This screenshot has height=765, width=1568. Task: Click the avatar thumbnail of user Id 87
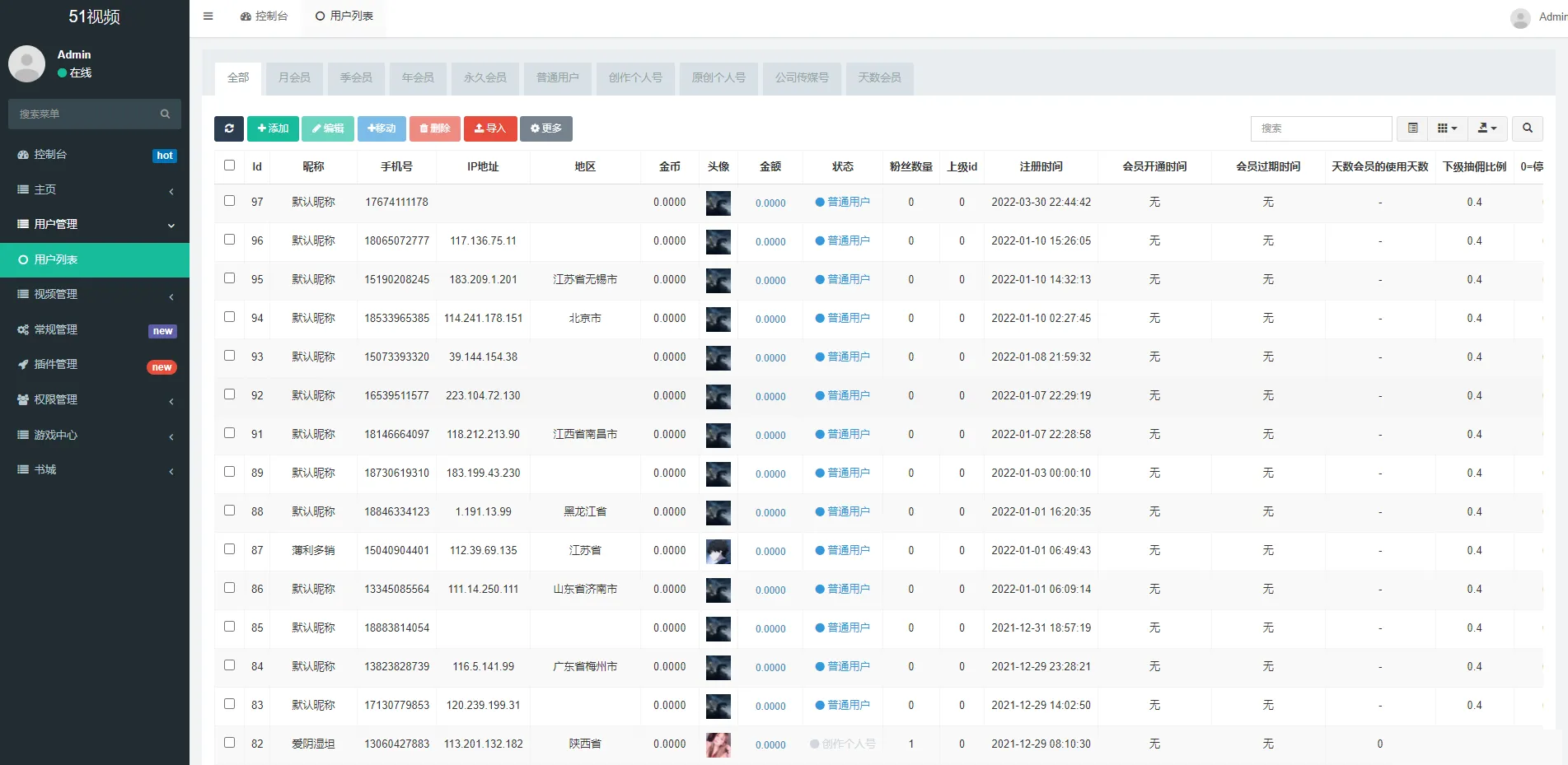[718, 551]
